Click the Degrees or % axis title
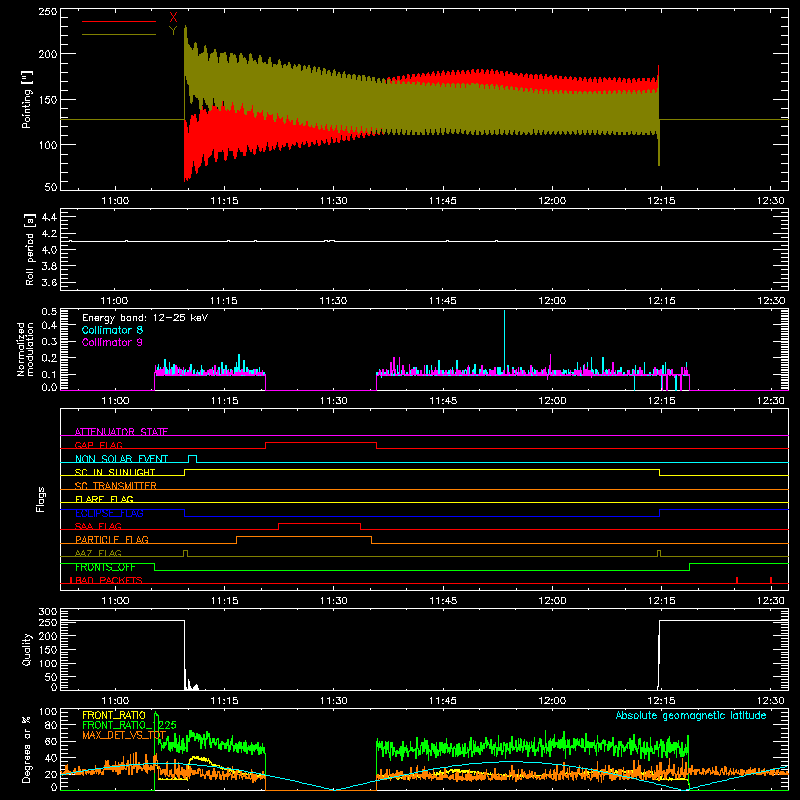 [x=27, y=749]
